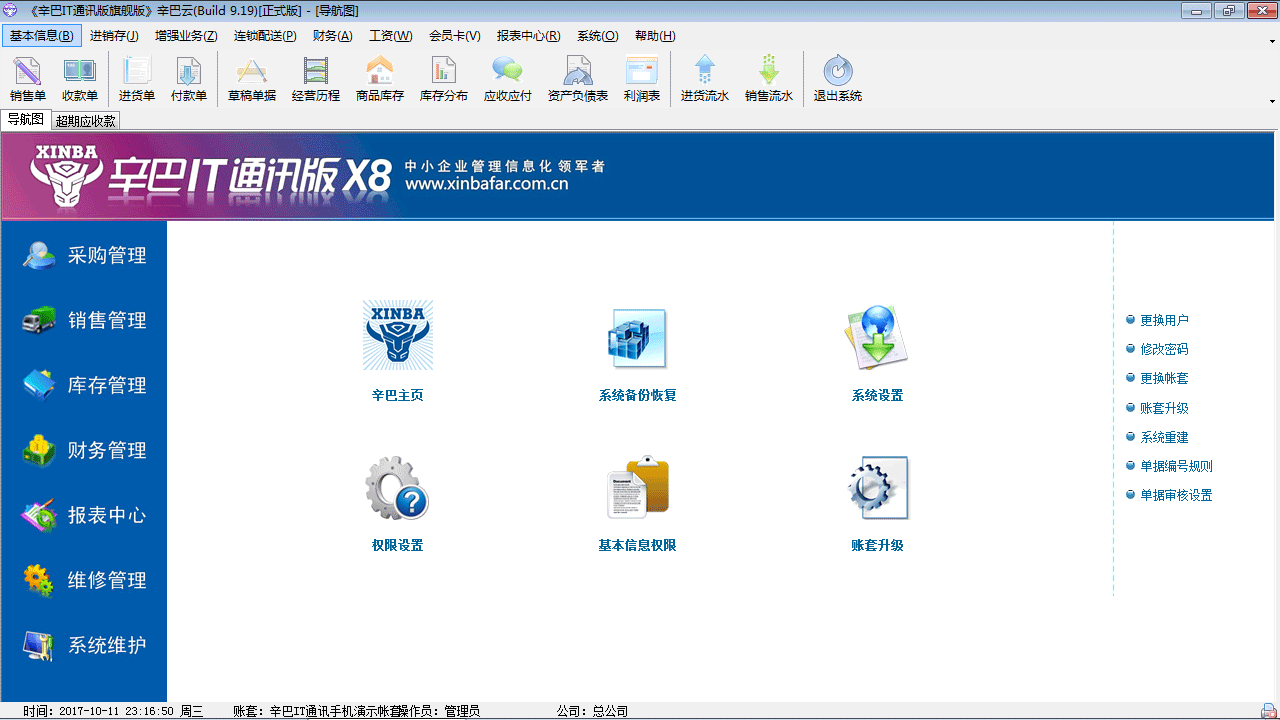Switch to the 导航图 tab
Image resolution: width=1280 pixels, height=720 pixels.
pos(26,120)
